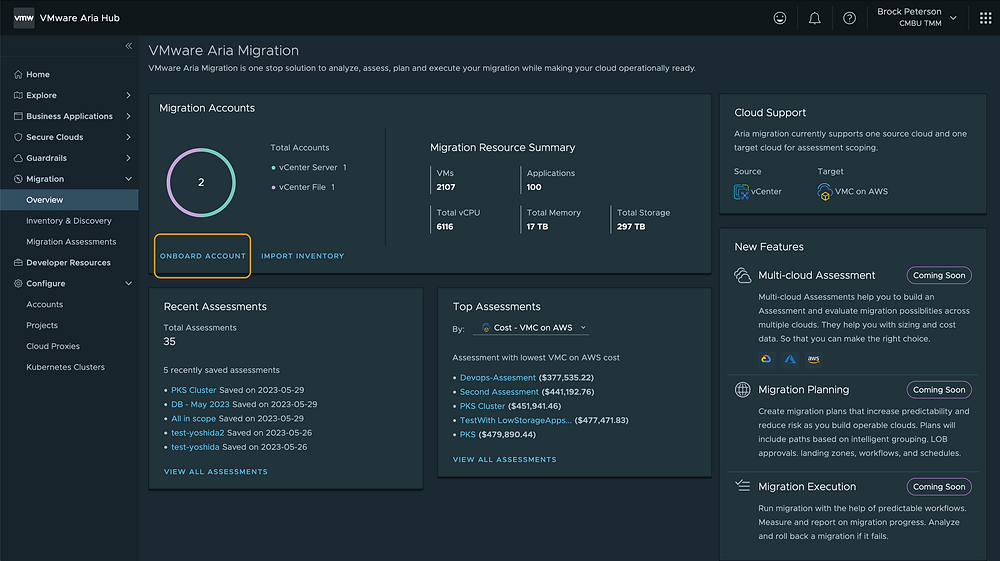1000x561 pixels.
Task: Click the VMC on AWS target icon
Action: click(x=825, y=191)
